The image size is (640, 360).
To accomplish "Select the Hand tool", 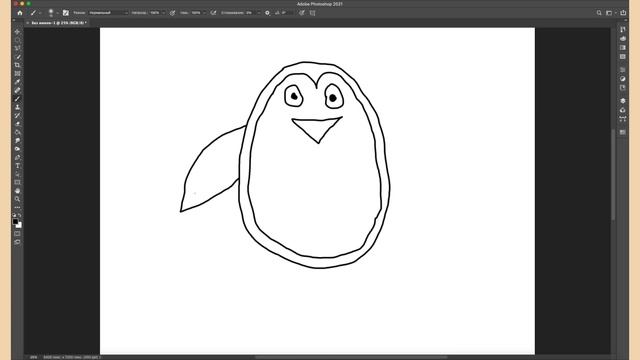I will coord(17,191).
